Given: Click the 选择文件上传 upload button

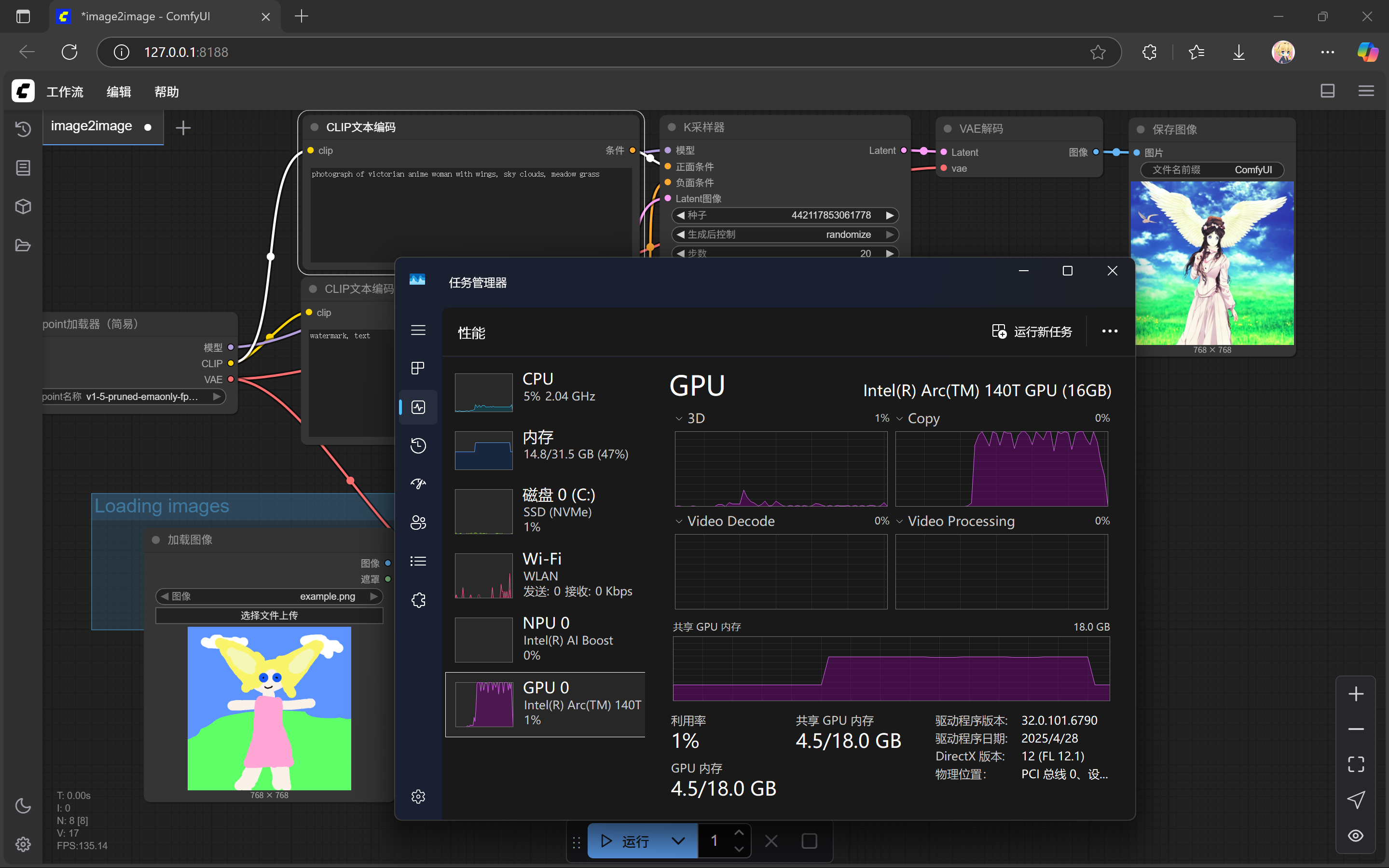Looking at the screenshot, I should click(269, 615).
